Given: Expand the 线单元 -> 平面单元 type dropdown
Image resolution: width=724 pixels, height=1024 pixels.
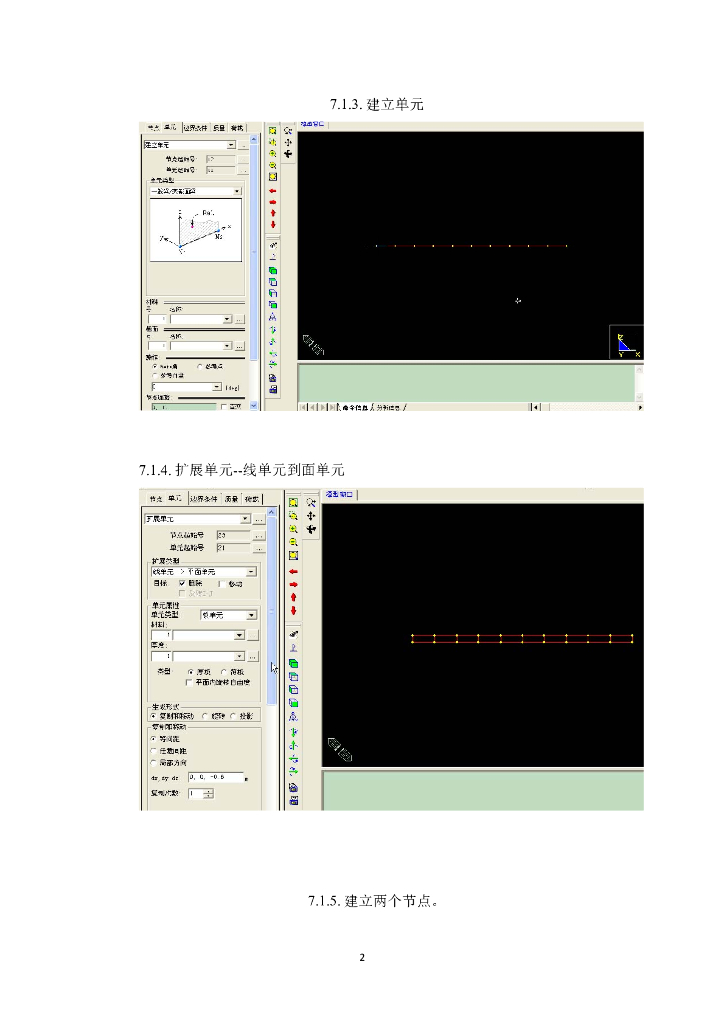Looking at the screenshot, I should click(x=251, y=571).
